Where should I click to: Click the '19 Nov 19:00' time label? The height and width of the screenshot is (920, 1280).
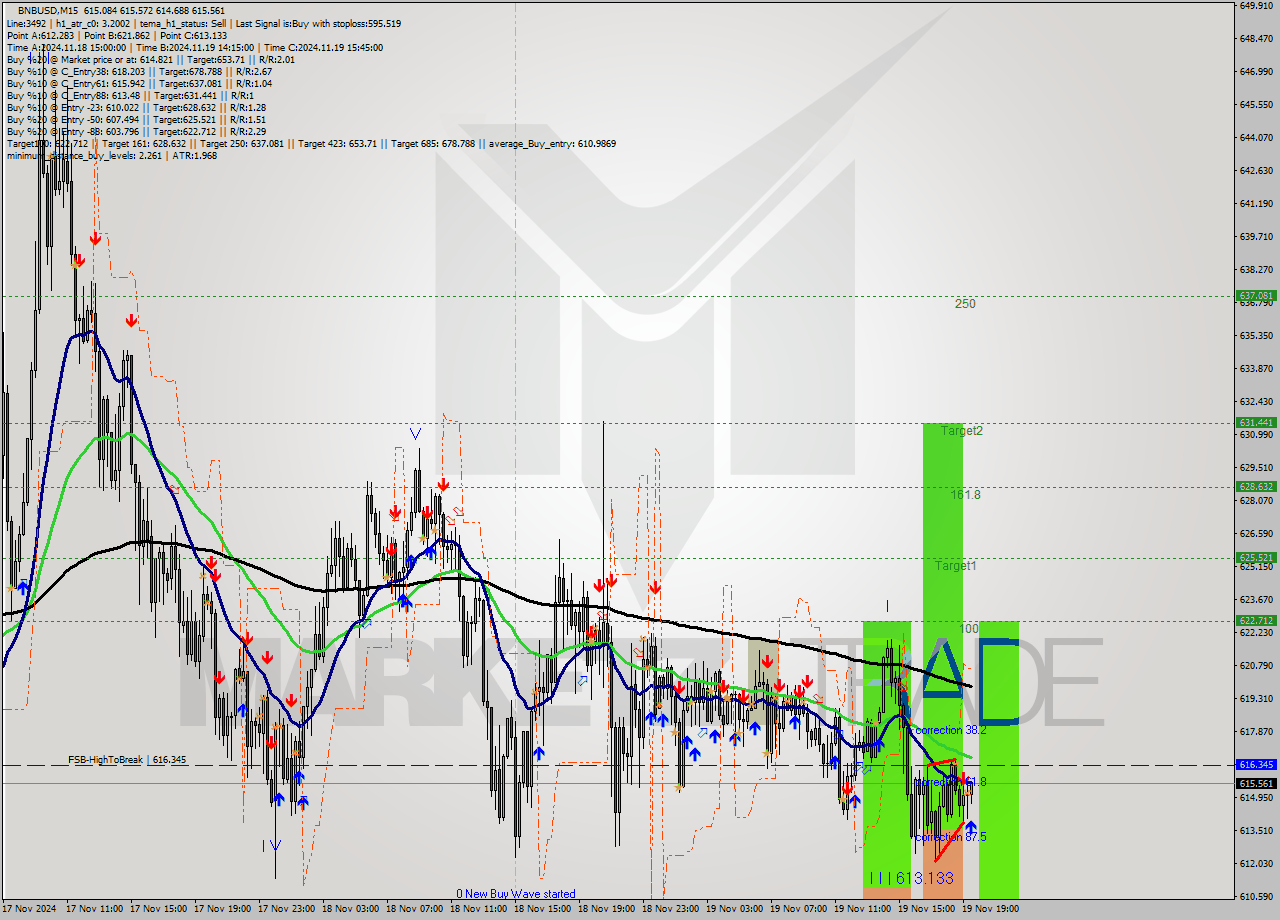[990, 910]
